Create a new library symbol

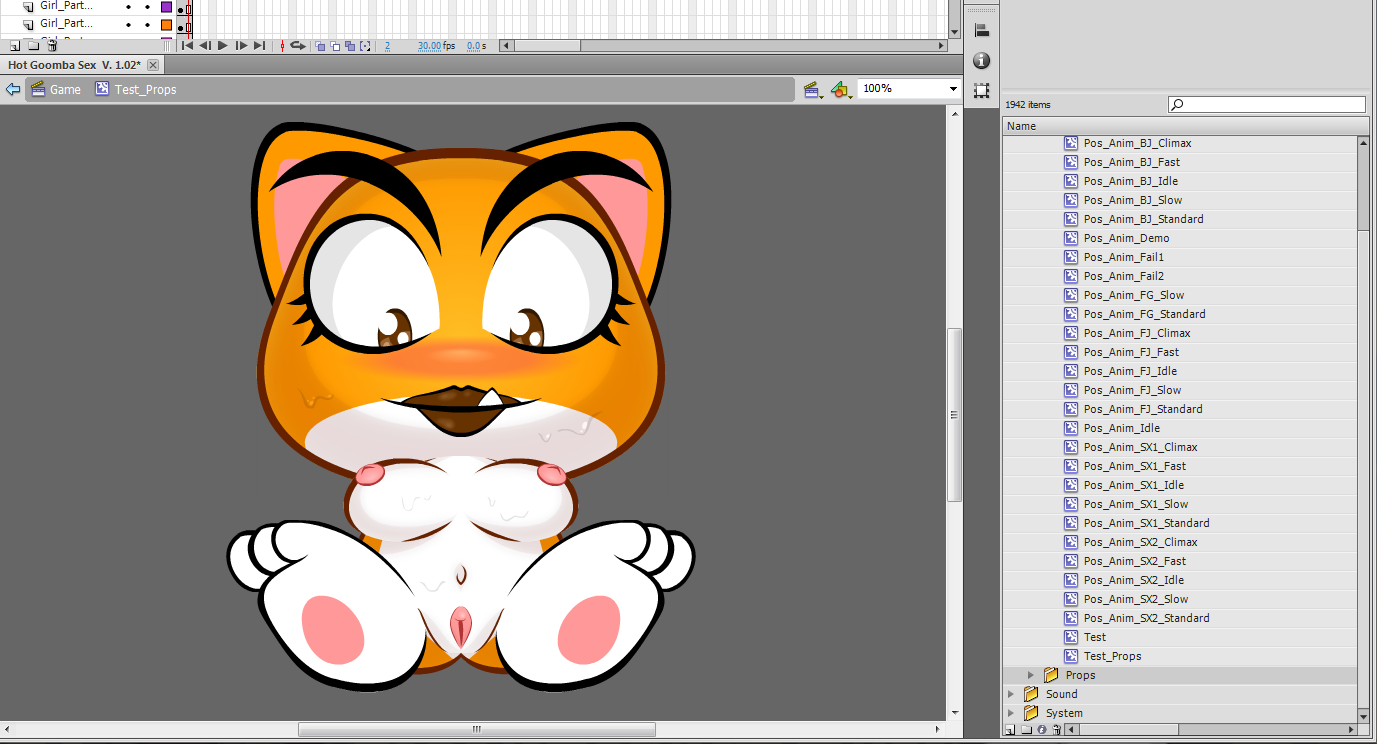(x=1010, y=730)
